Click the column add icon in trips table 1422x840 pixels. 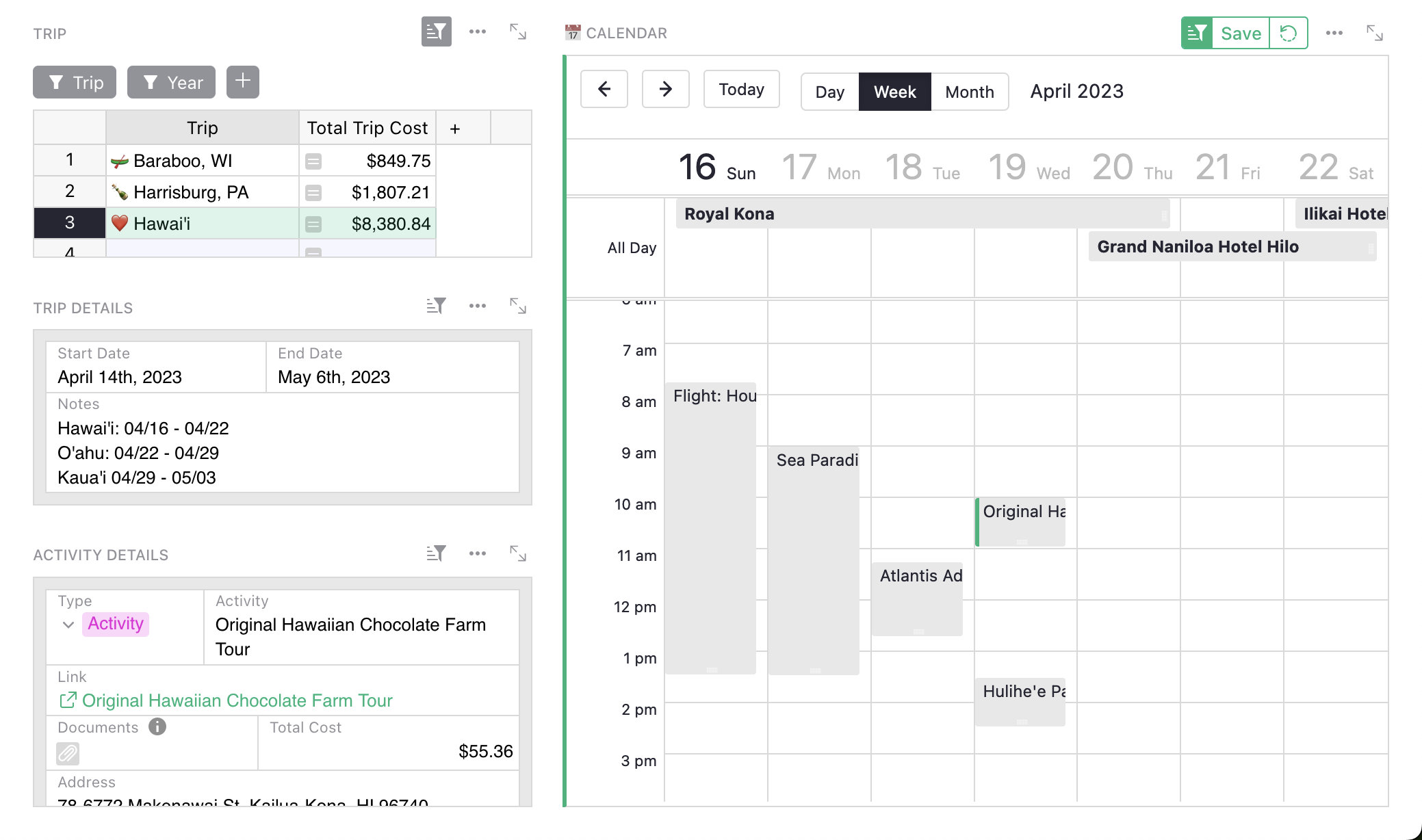455,128
